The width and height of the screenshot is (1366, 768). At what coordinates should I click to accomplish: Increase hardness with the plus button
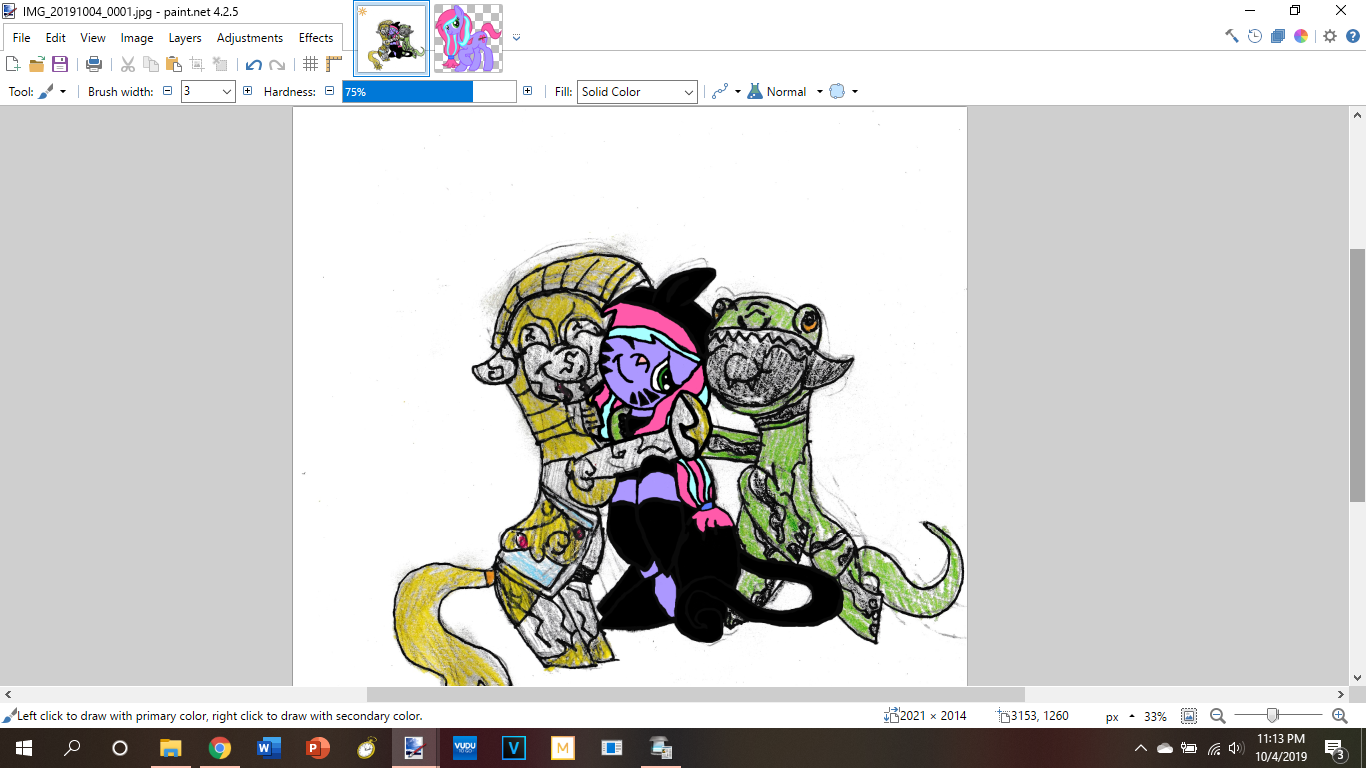coord(527,91)
